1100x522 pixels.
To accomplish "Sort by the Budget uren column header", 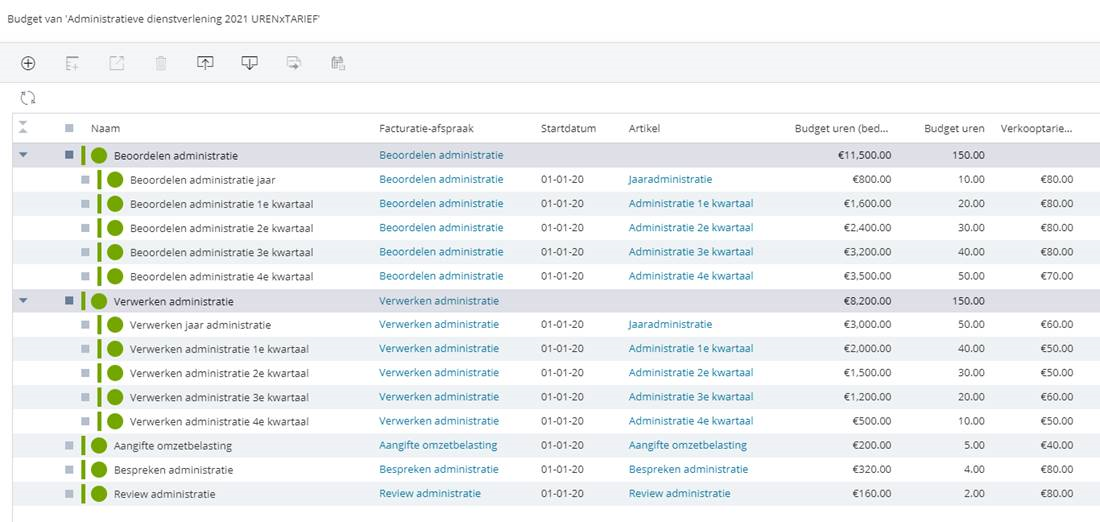I will pyautogui.click(x=954, y=128).
